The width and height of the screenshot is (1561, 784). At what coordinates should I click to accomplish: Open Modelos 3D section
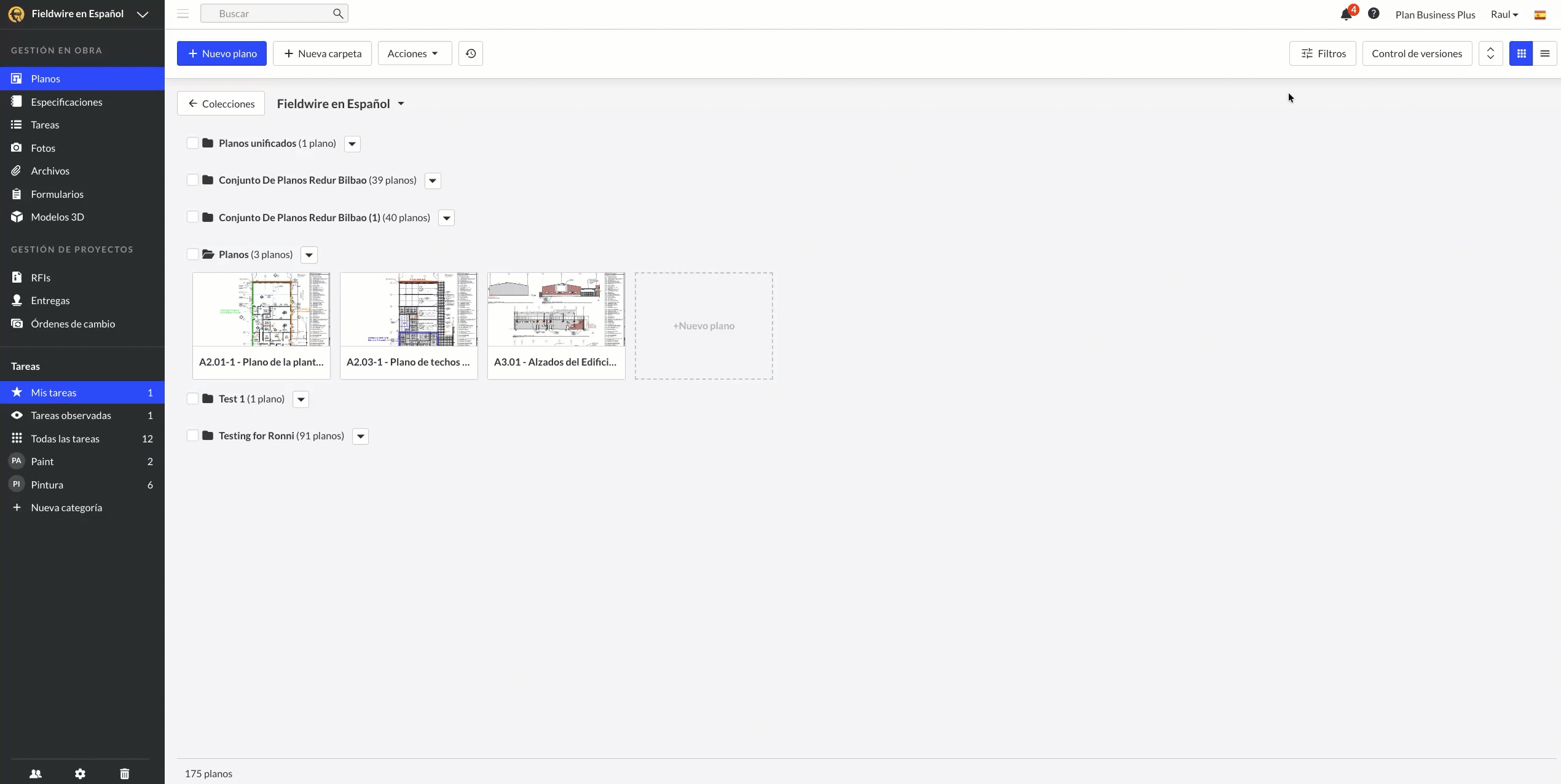pyautogui.click(x=57, y=217)
